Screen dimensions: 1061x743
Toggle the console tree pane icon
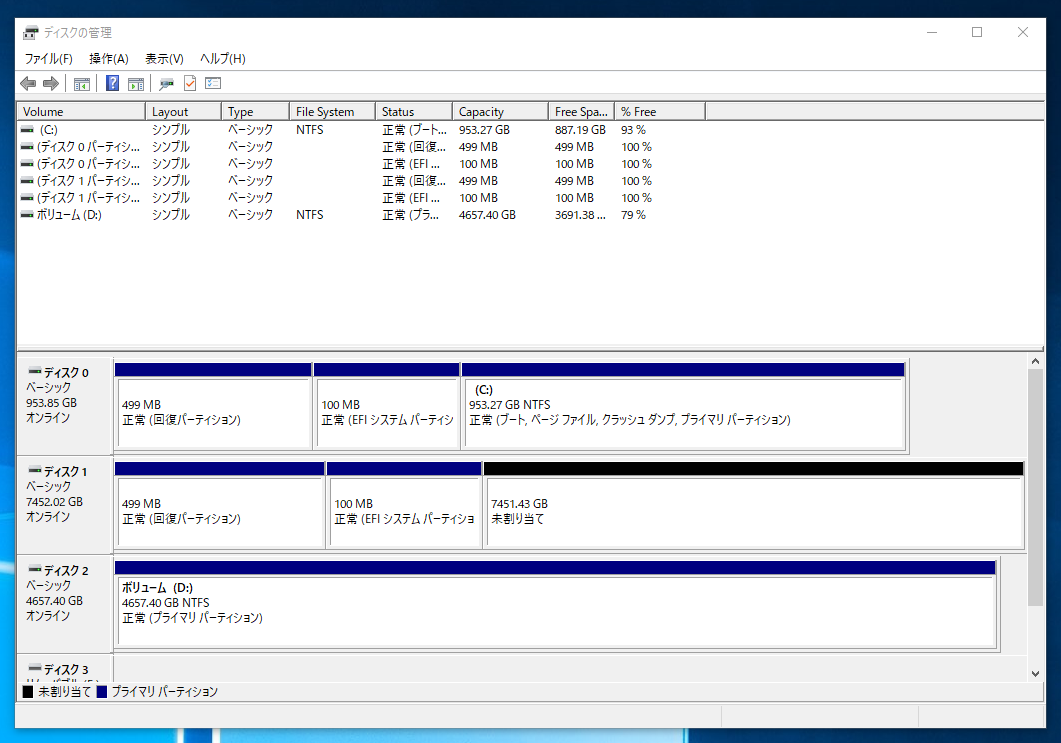[81, 83]
